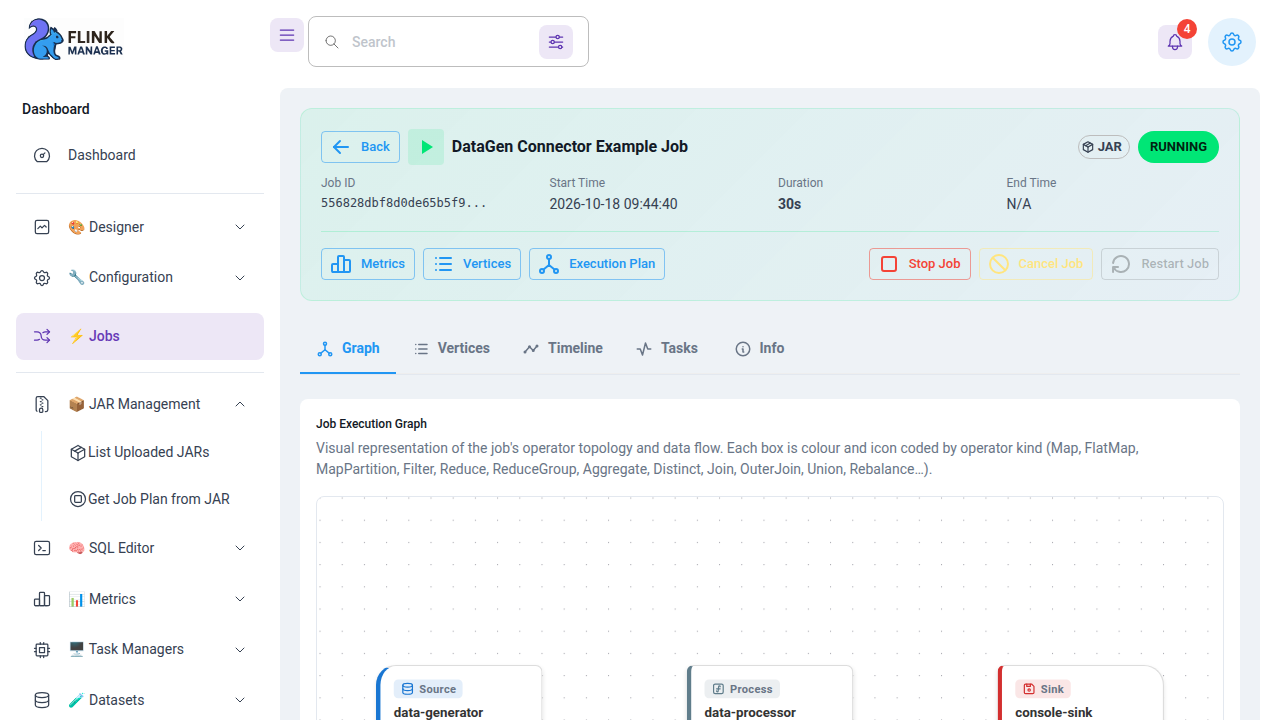
Task: Click the Configuration gear icon in sidebar
Action: pyautogui.click(x=42, y=278)
